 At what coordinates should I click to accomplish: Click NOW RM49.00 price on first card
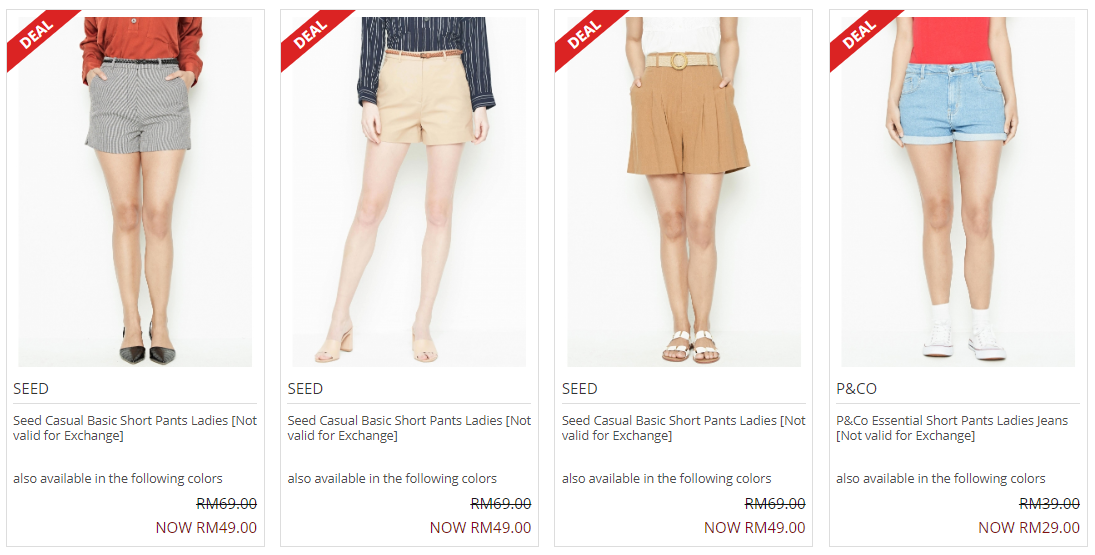(x=206, y=528)
